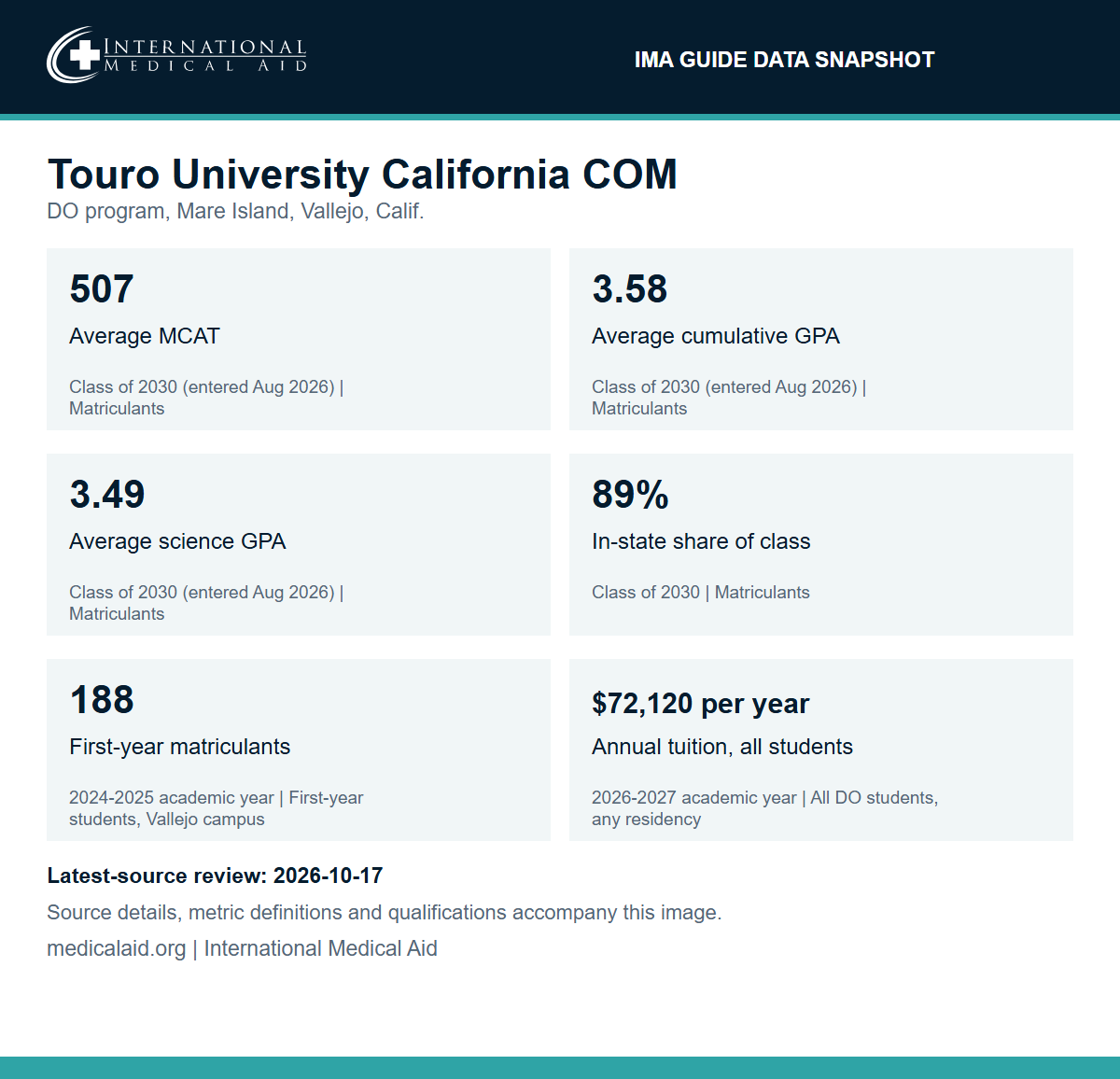
Task: Click the '89%' in-state value
Action: click(x=631, y=495)
